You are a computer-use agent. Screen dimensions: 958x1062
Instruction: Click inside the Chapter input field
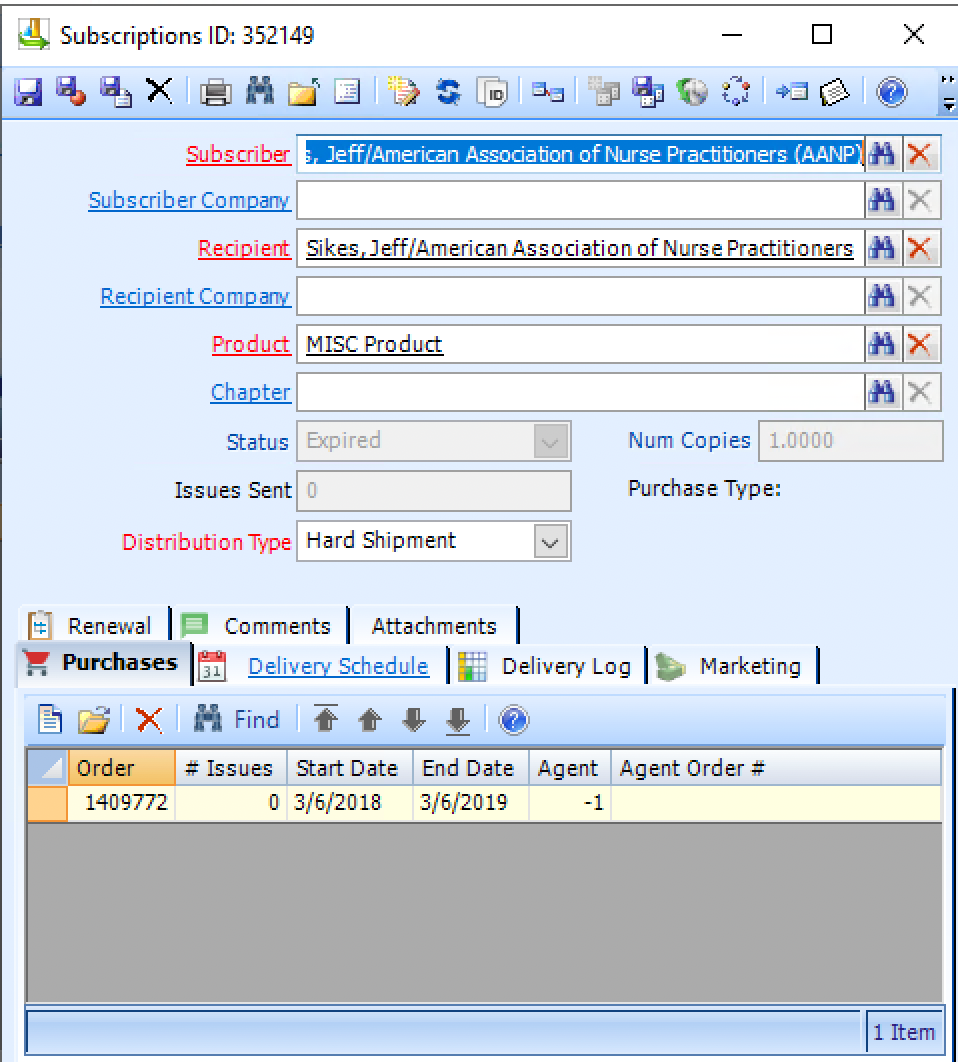tap(580, 391)
